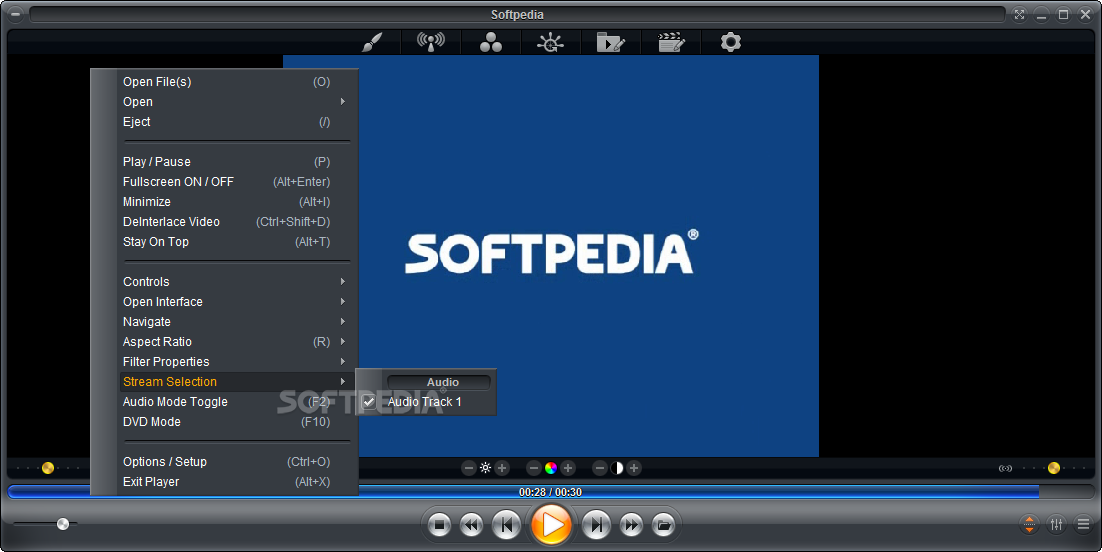This screenshot has width=1102, height=552.
Task: Click the Stop playback button
Action: [x=440, y=525]
